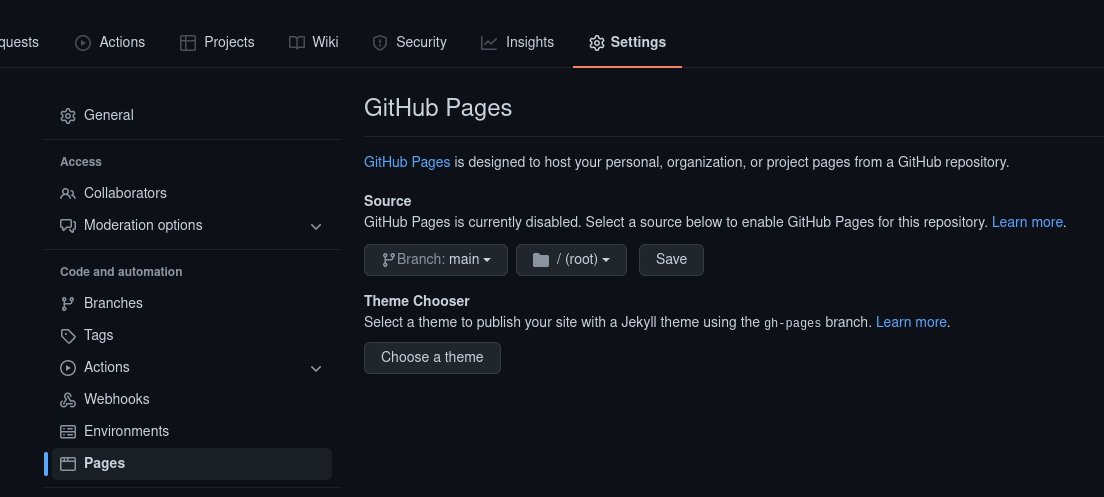Switch to the Actions tab
Image resolution: width=1104 pixels, height=497 pixels.
click(x=110, y=42)
